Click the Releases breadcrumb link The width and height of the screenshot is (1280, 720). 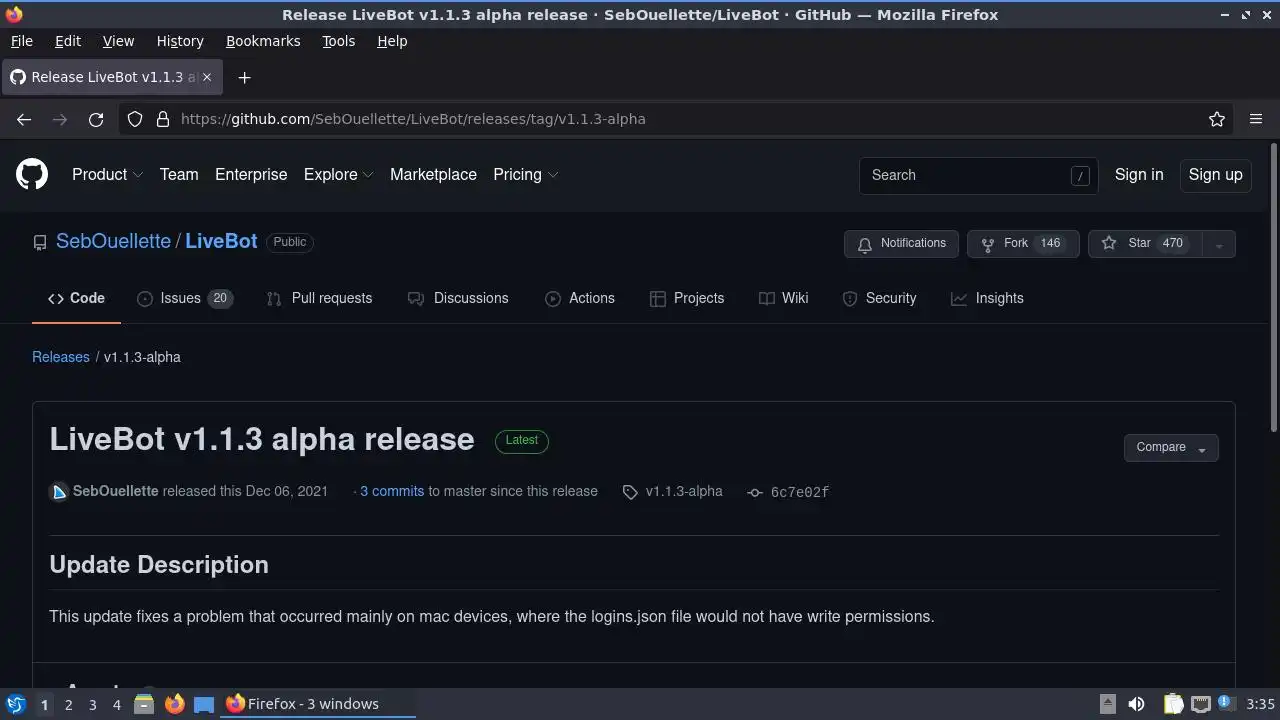[x=61, y=357]
